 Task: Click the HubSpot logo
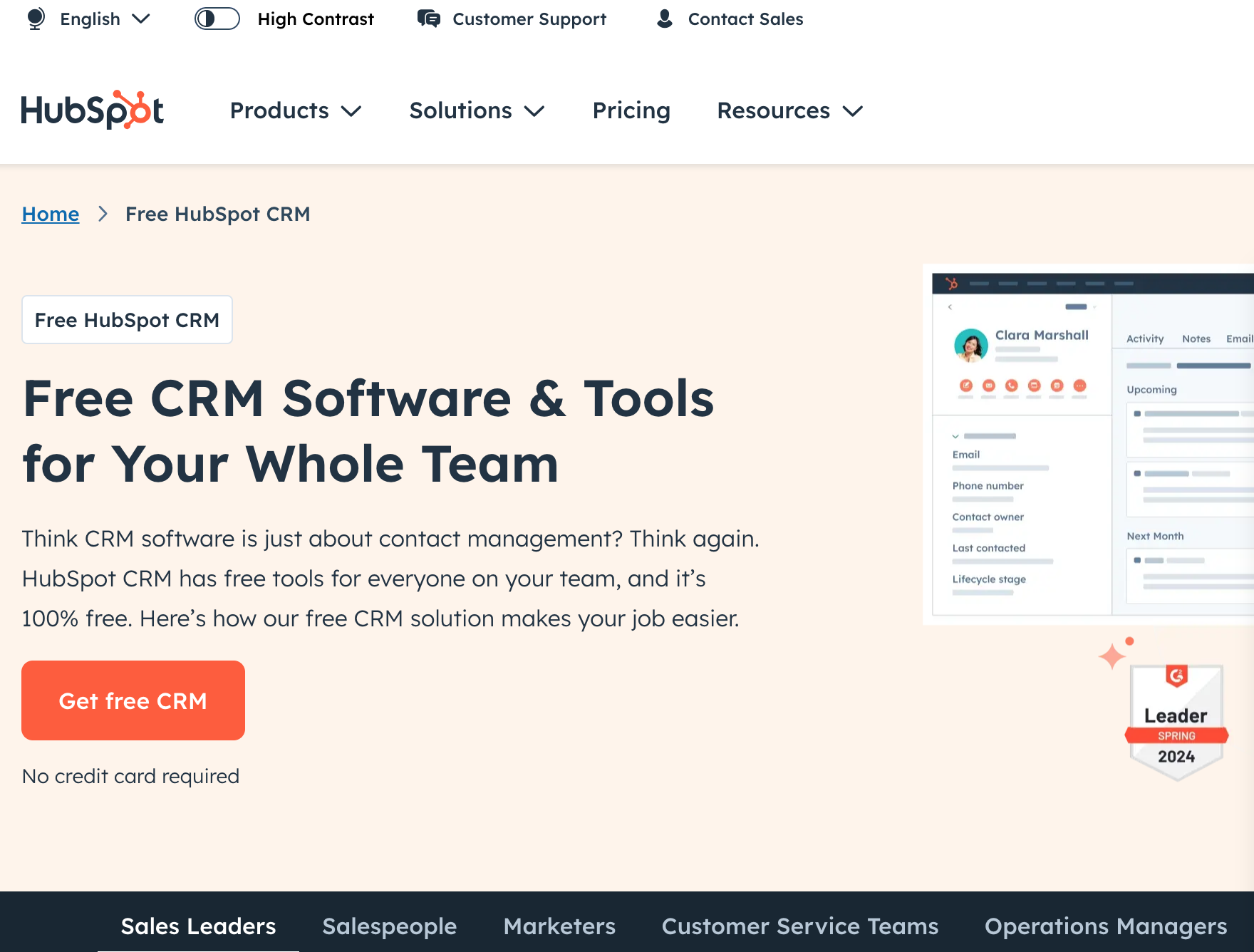click(93, 110)
